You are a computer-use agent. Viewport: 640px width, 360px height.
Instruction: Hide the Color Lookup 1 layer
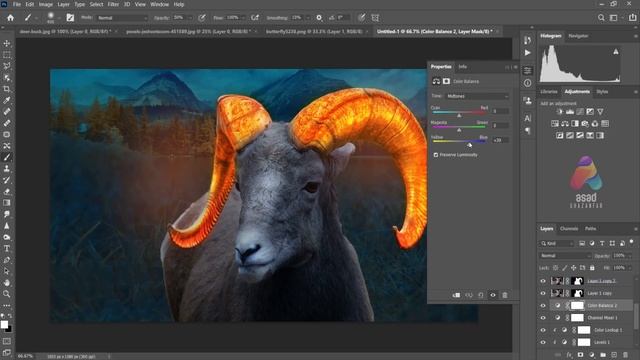[x=543, y=330]
